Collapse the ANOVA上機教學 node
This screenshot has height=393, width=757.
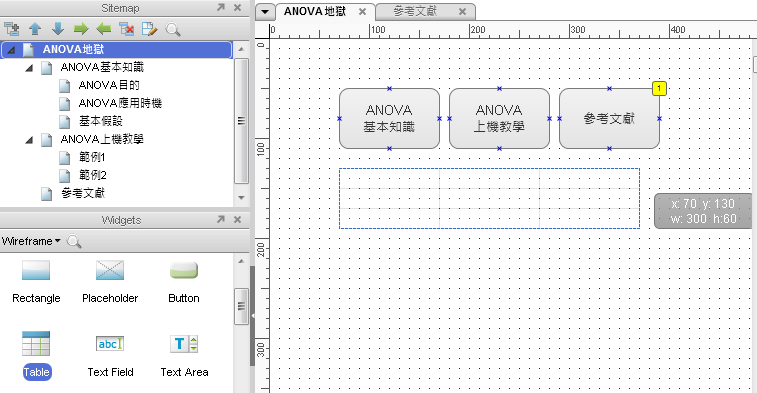[x=29, y=140]
